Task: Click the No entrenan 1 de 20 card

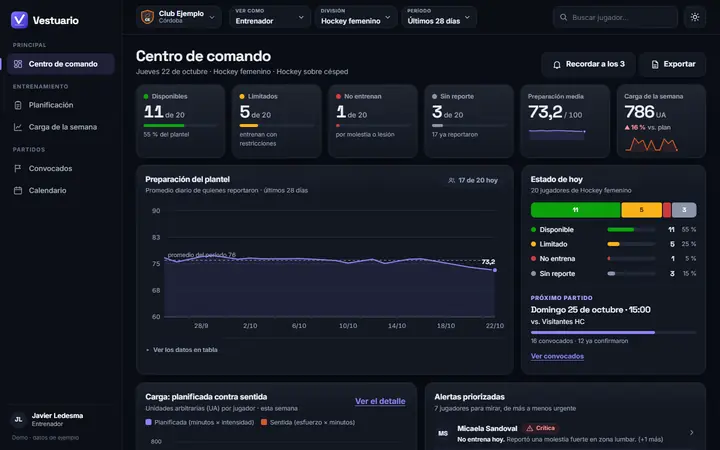Action: [373, 121]
